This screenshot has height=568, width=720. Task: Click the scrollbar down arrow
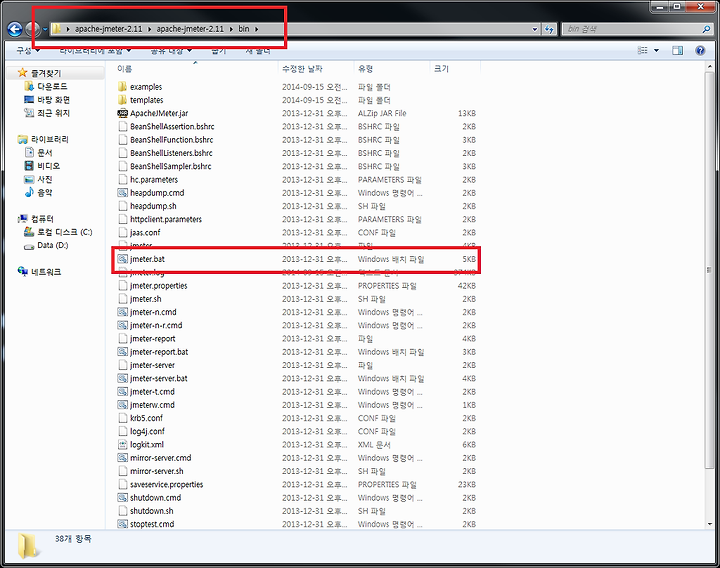pyautogui.click(x=710, y=524)
